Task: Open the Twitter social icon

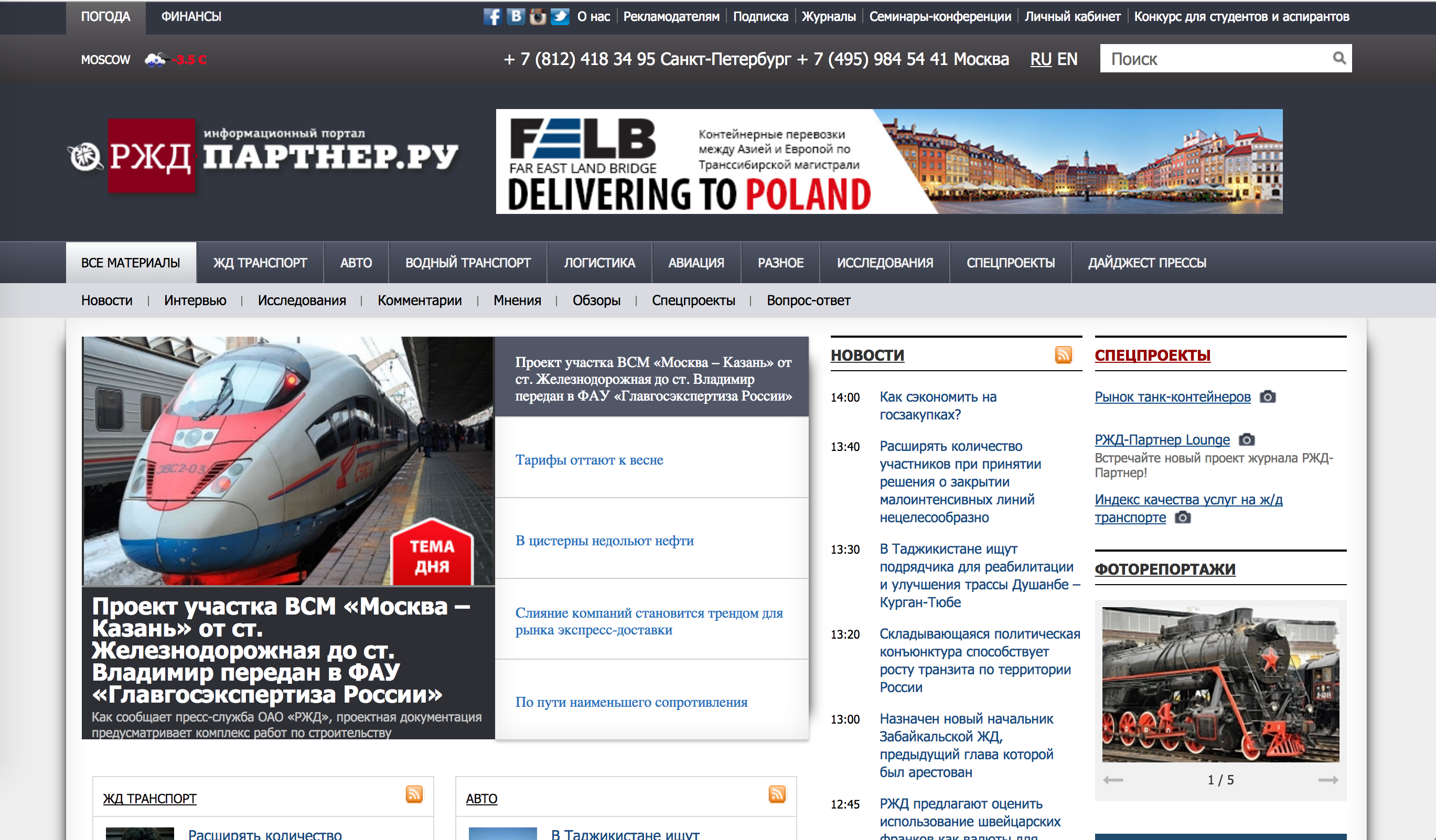Action: click(560, 17)
